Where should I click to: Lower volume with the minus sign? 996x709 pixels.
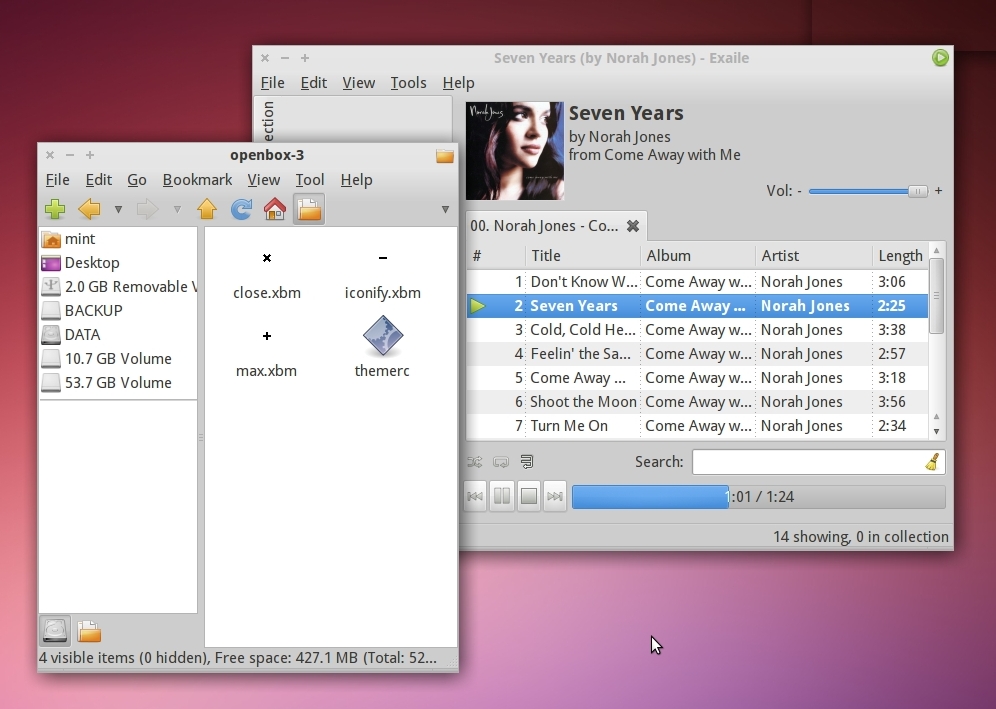click(x=799, y=191)
